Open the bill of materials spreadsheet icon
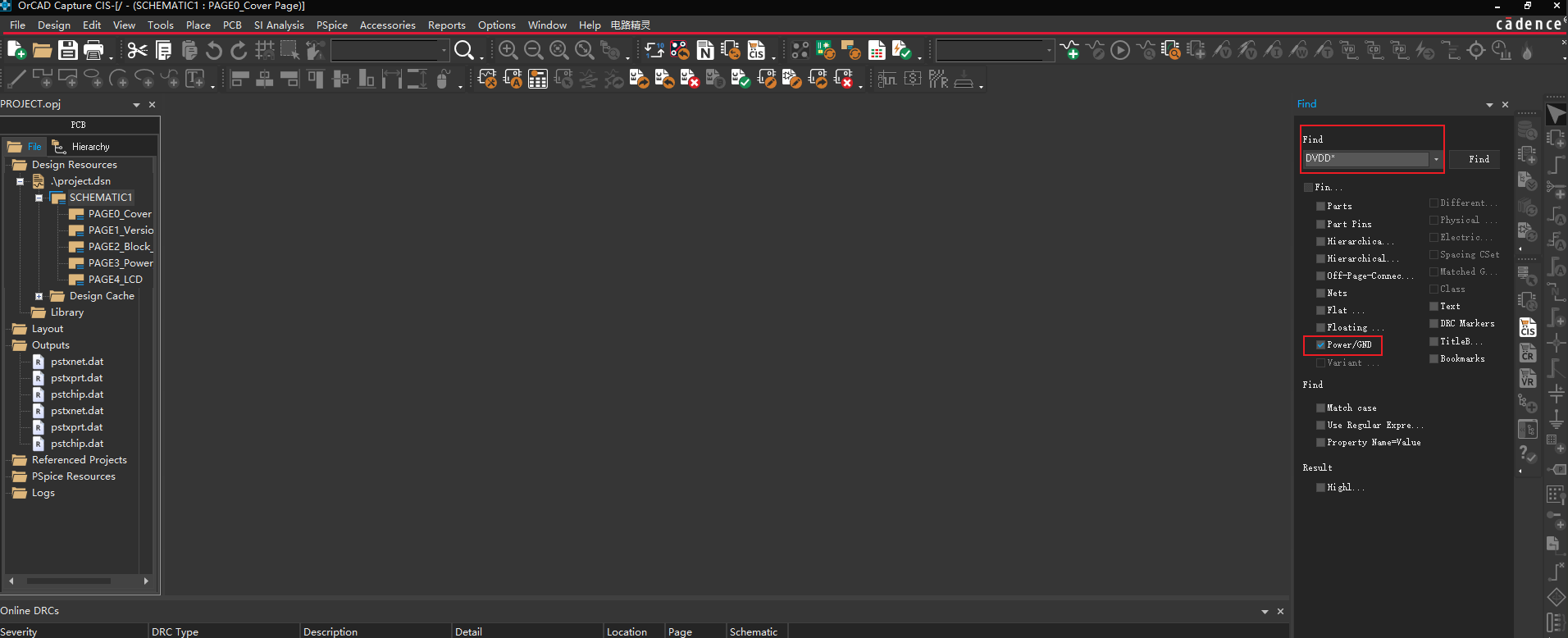 point(877,50)
